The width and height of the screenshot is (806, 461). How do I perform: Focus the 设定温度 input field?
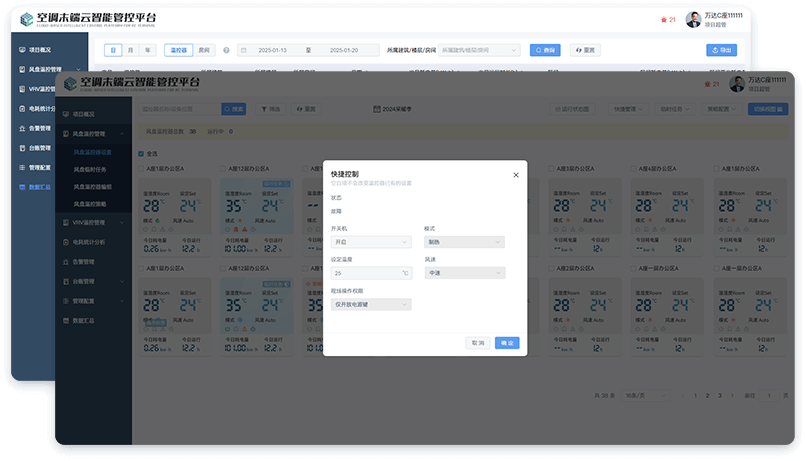[x=371, y=273]
